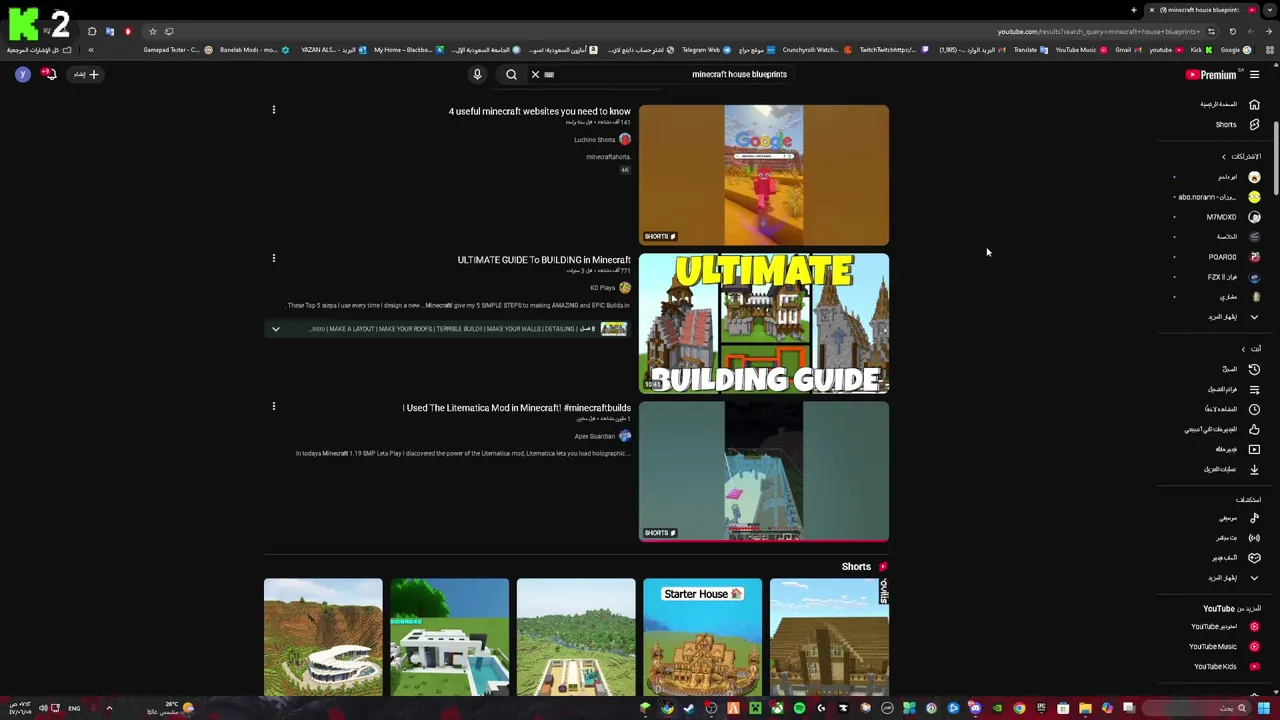
Task: Click title '4 useful minecraft websites you need to know'
Action: point(539,111)
